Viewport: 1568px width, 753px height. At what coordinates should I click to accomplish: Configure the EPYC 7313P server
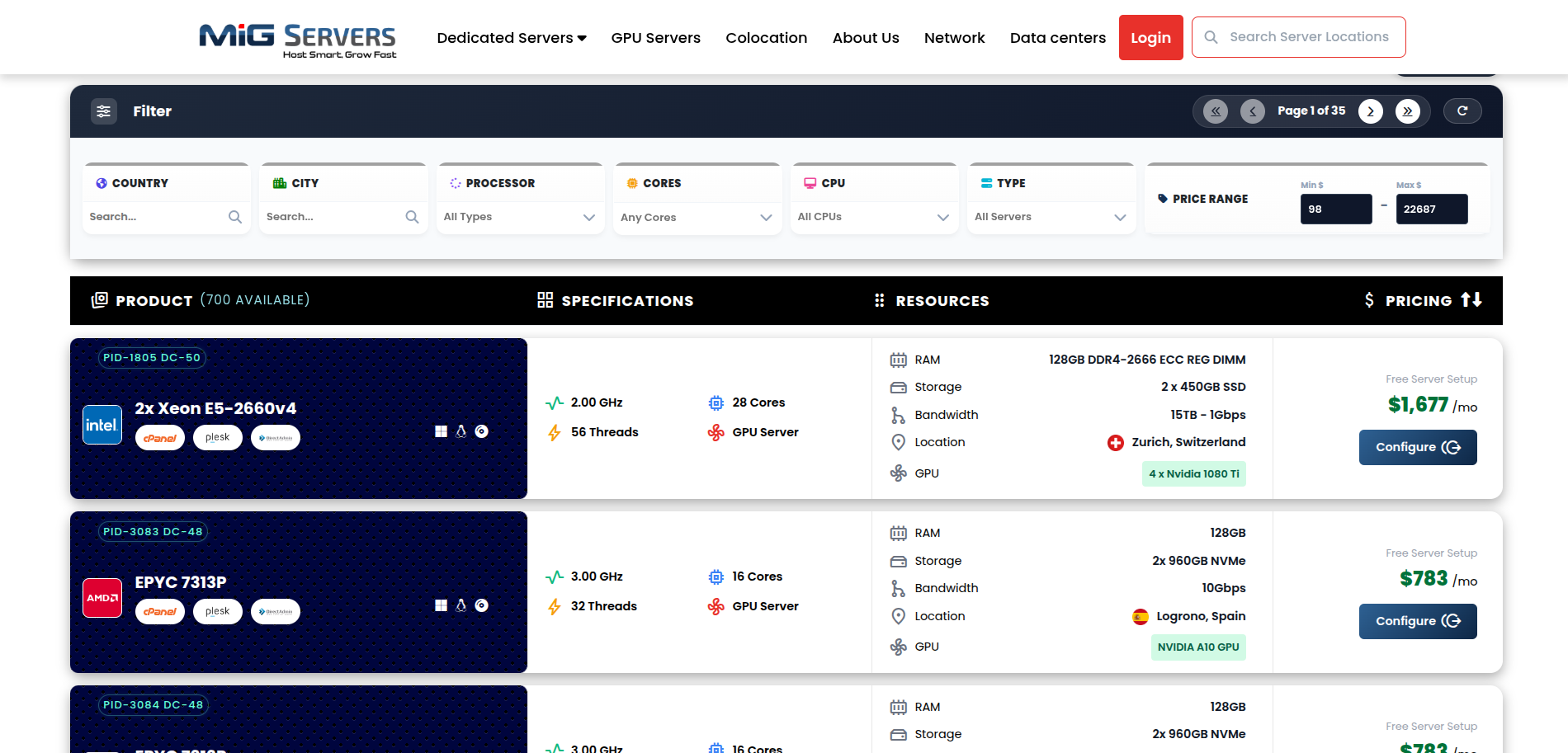pos(1418,621)
